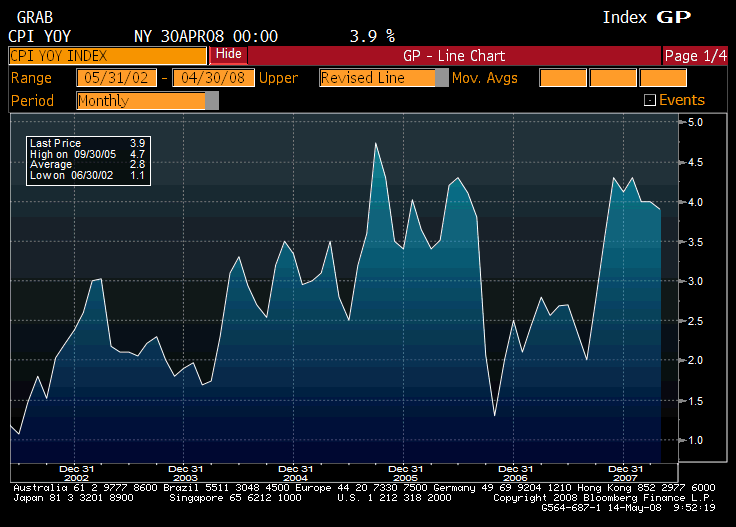Toggle the Events checkbox

pos(649,100)
